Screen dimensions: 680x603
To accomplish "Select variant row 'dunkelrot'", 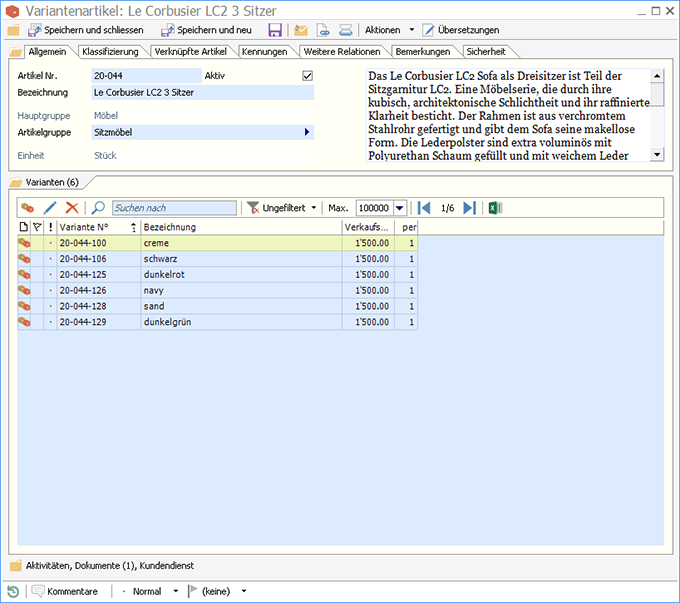I will pyautogui.click(x=217, y=275).
